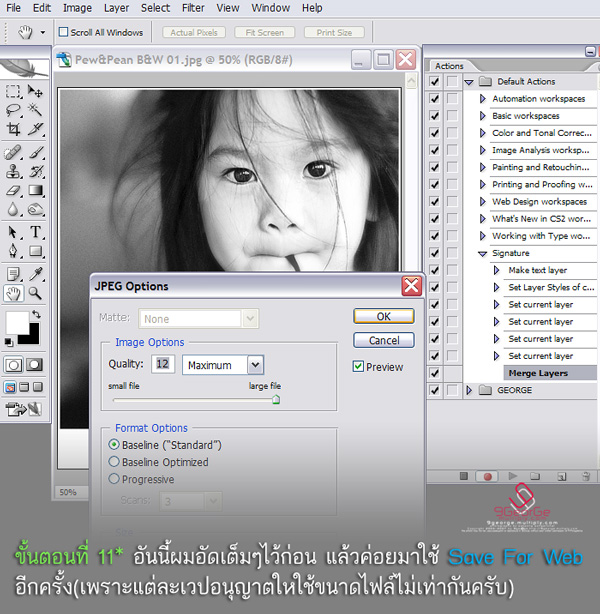The width and height of the screenshot is (600, 614).
Task: Reset default foreground and background colors
Action: pos(8,343)
